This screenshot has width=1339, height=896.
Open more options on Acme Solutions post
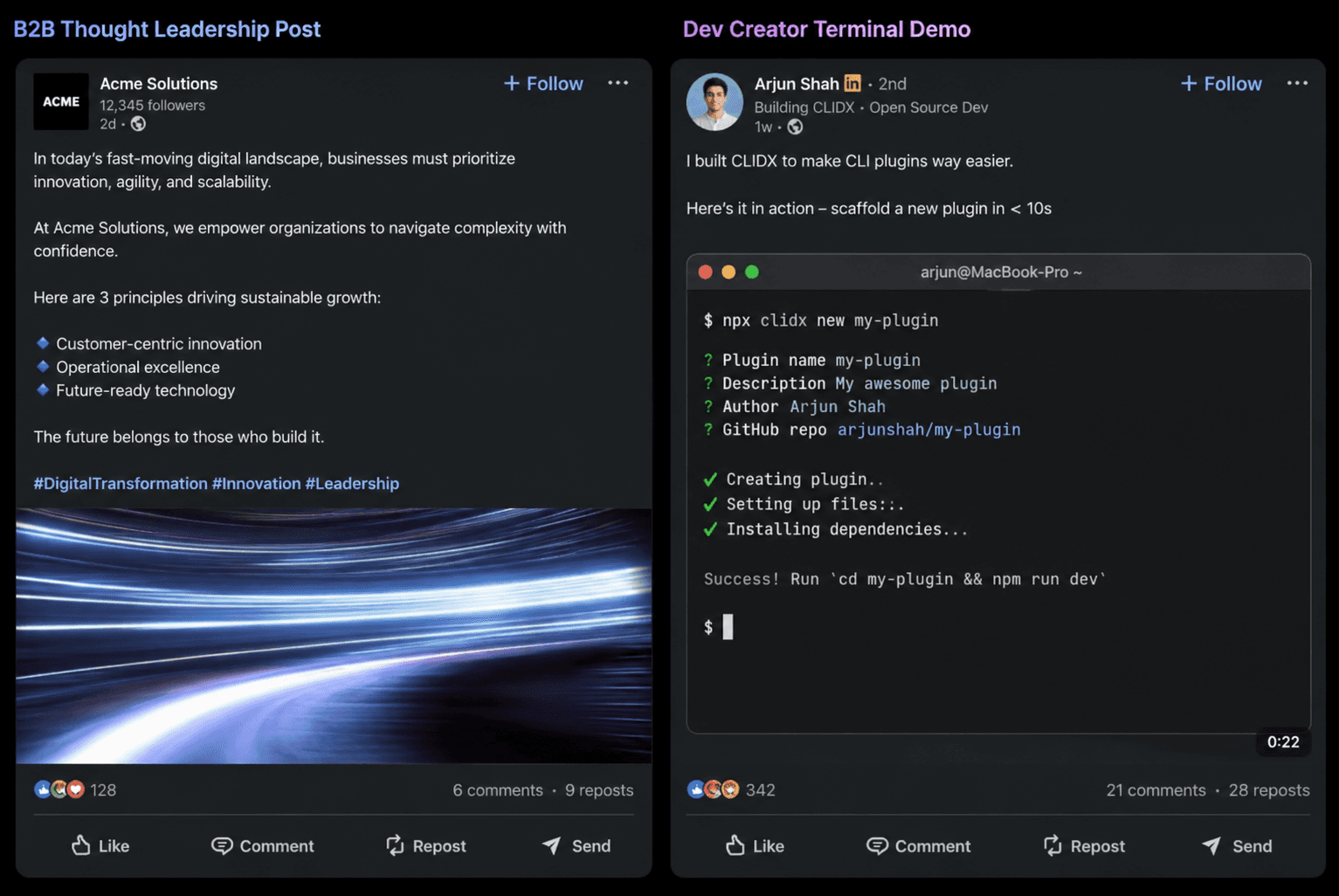[x=618, y=83]
